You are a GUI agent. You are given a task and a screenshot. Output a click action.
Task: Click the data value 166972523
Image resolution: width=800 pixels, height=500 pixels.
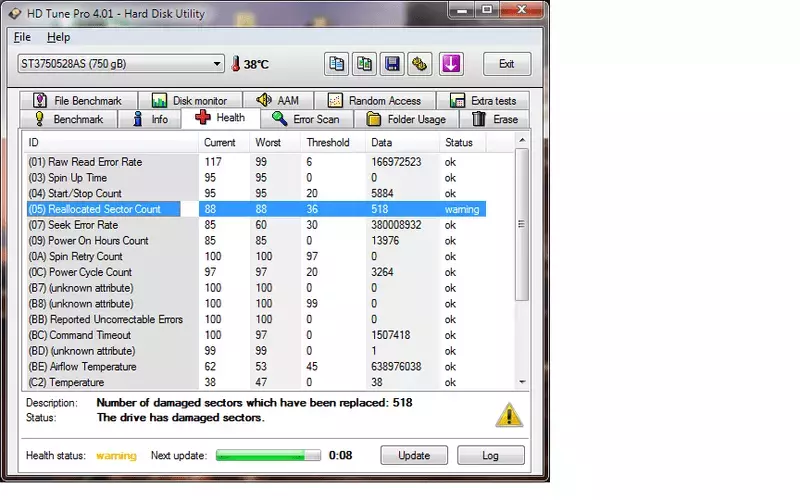tap(396, 162)
